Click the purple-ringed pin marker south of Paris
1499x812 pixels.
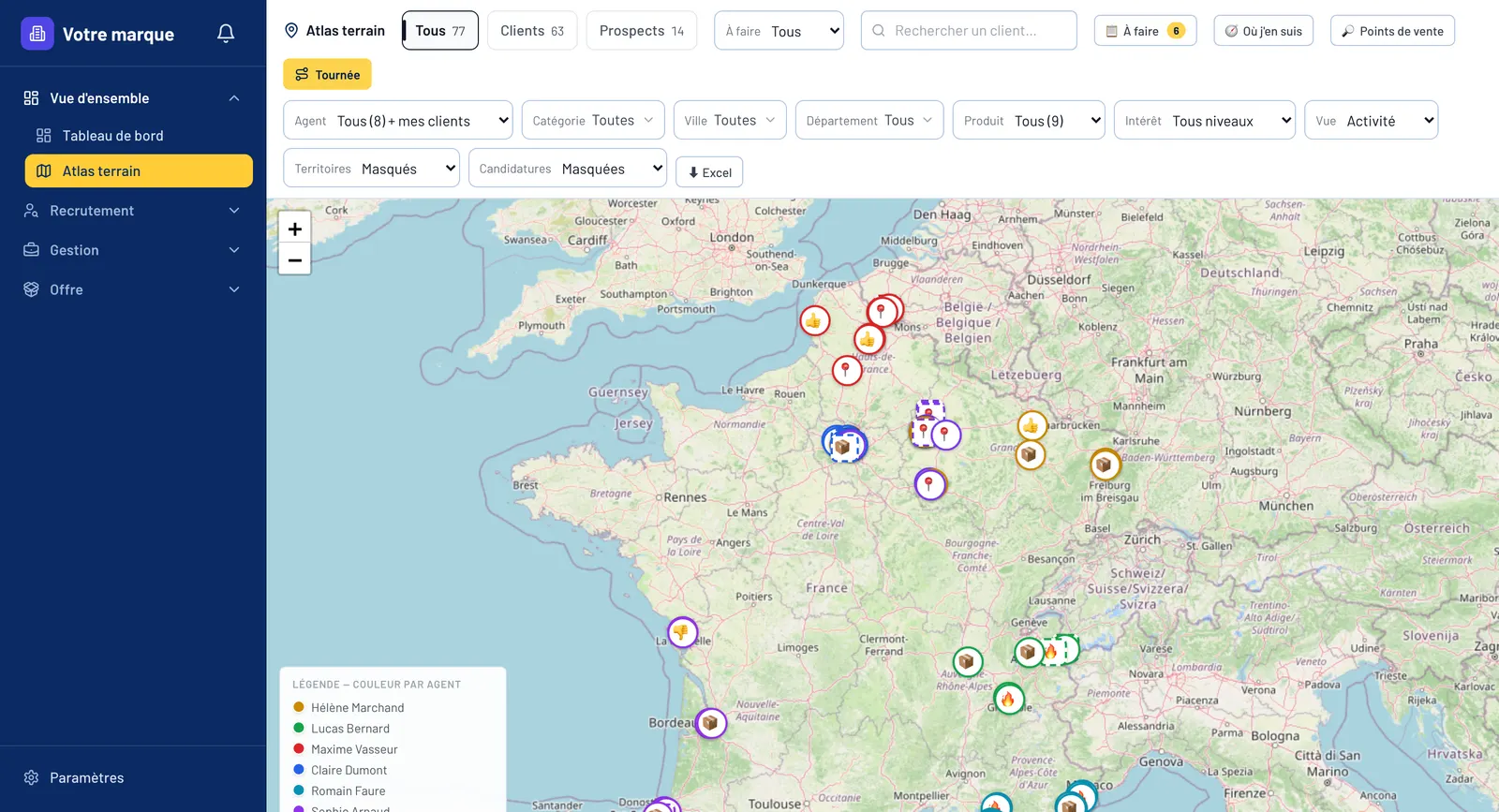[929, 484]
